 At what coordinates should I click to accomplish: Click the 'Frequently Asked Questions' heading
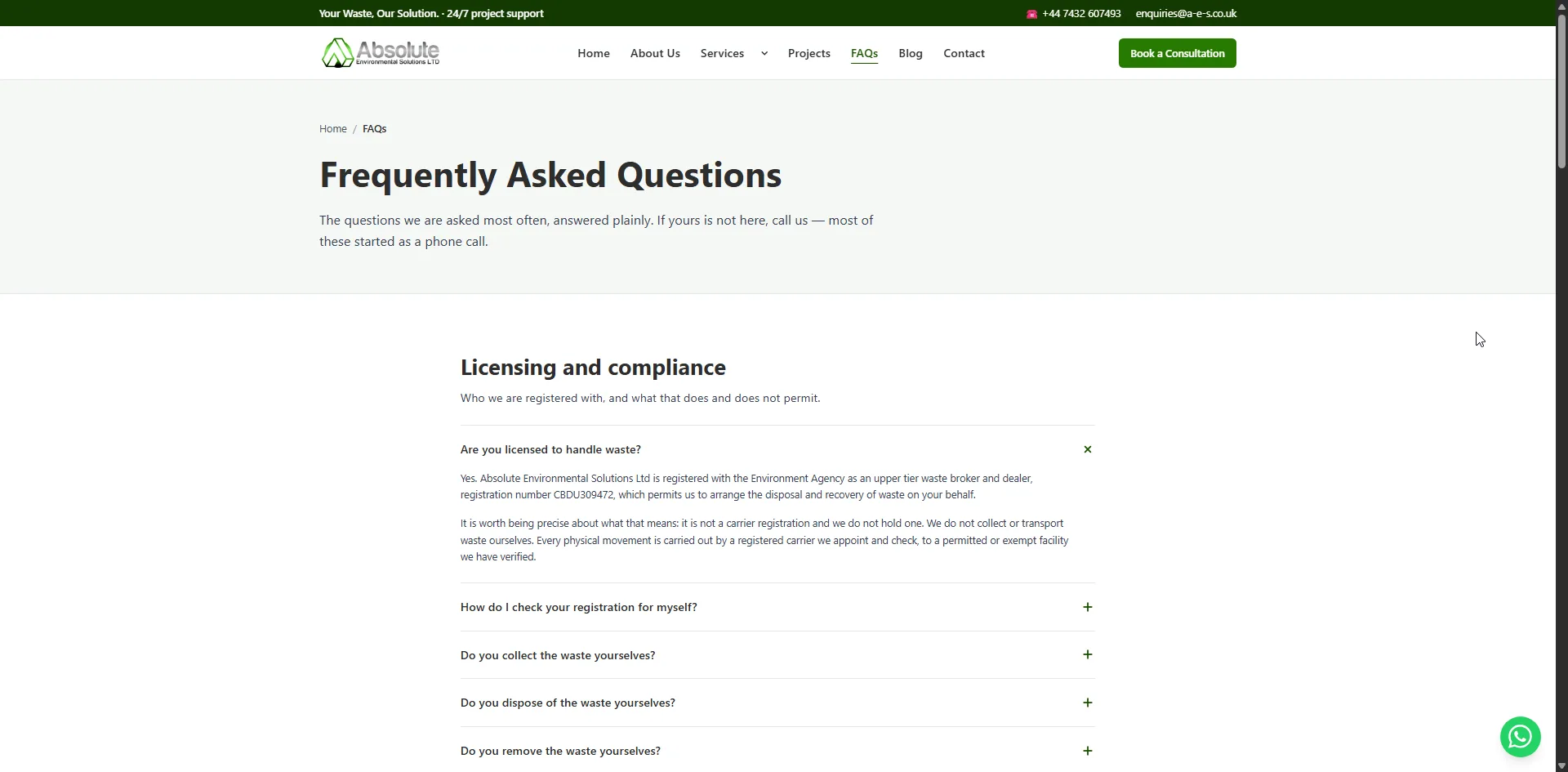click(x=550, y=175)
